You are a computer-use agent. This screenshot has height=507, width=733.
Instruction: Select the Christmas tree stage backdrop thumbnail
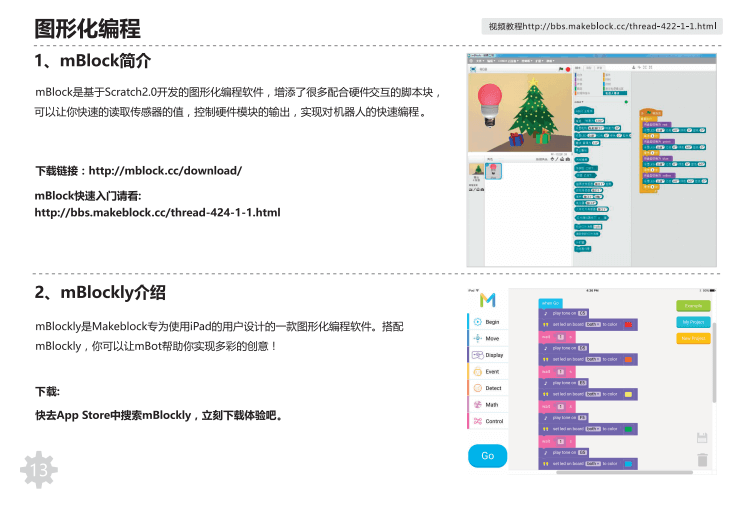(x=476, y=169)
